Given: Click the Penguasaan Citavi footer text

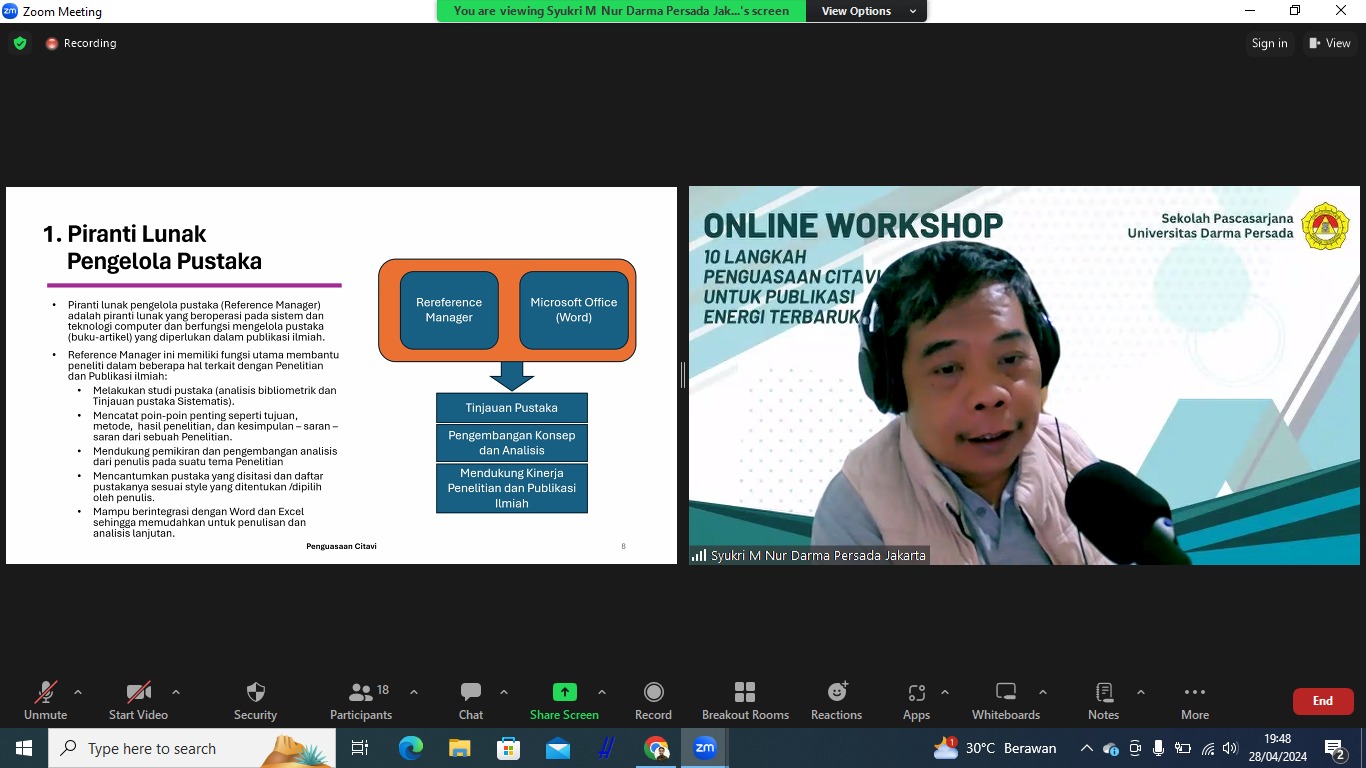Looking at the screenshot, I should 341,546.
